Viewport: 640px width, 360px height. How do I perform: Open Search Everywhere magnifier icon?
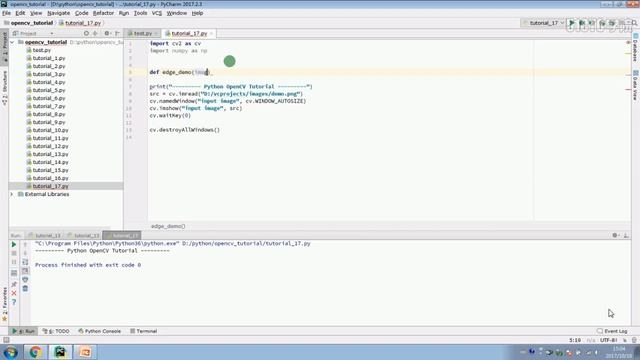tap(634, 23)
